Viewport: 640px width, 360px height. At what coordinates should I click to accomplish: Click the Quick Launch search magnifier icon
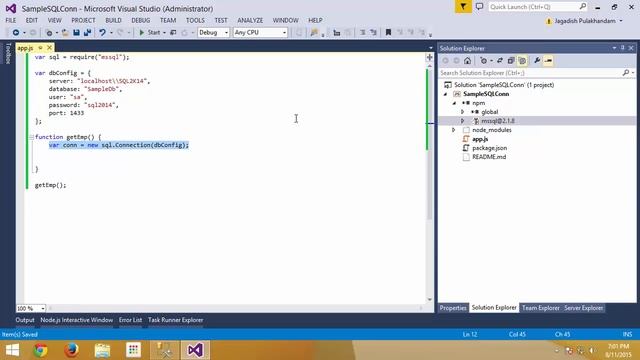click(582, 7)
